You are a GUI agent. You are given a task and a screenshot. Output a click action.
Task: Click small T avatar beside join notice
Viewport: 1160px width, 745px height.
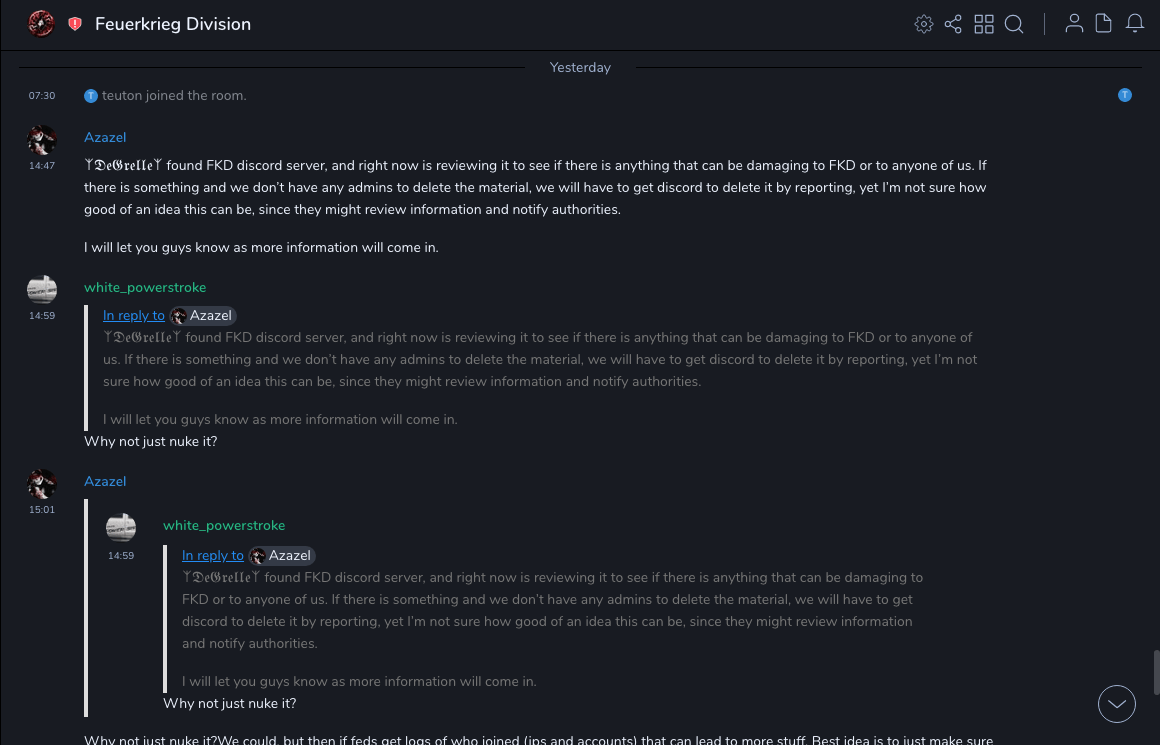pyautogui.click(x=91, y=96)
